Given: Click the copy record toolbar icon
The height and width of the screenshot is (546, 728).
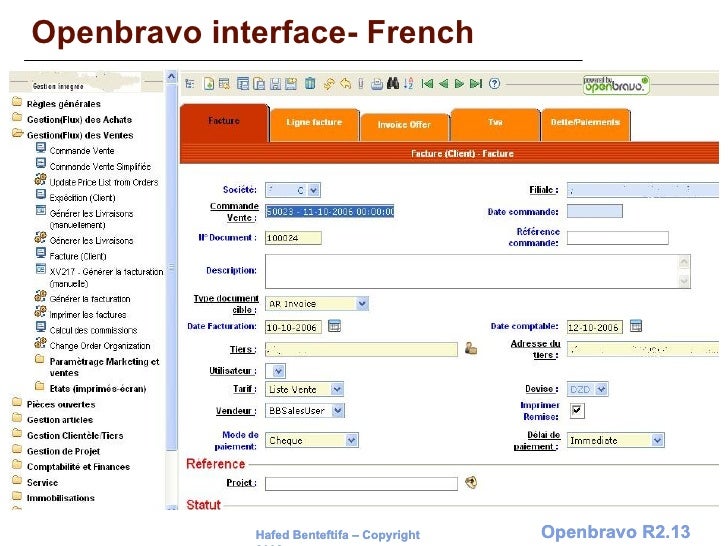Looking at the screenshot, I should point(259,84).
